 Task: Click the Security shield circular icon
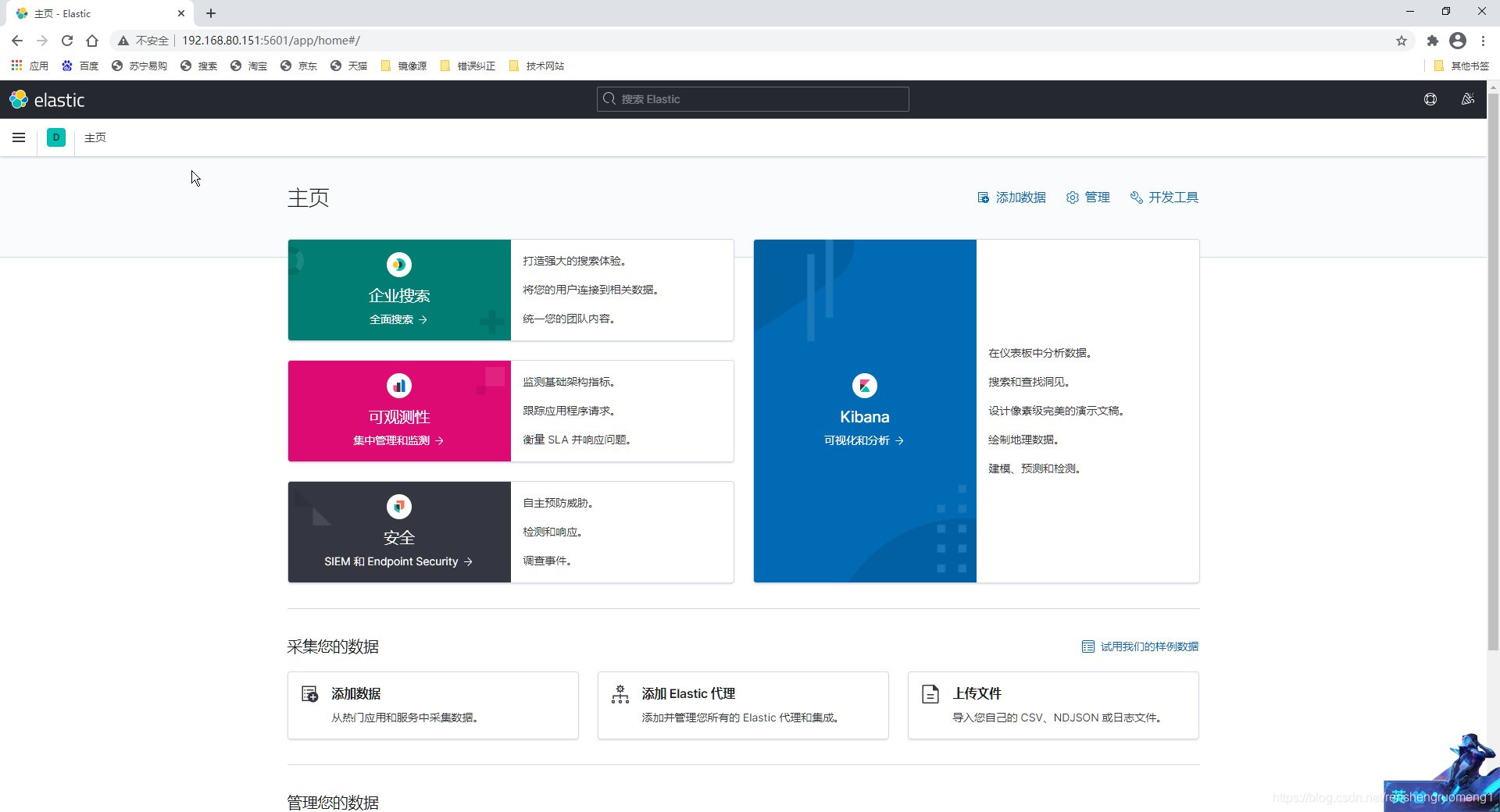pos(399,507)
